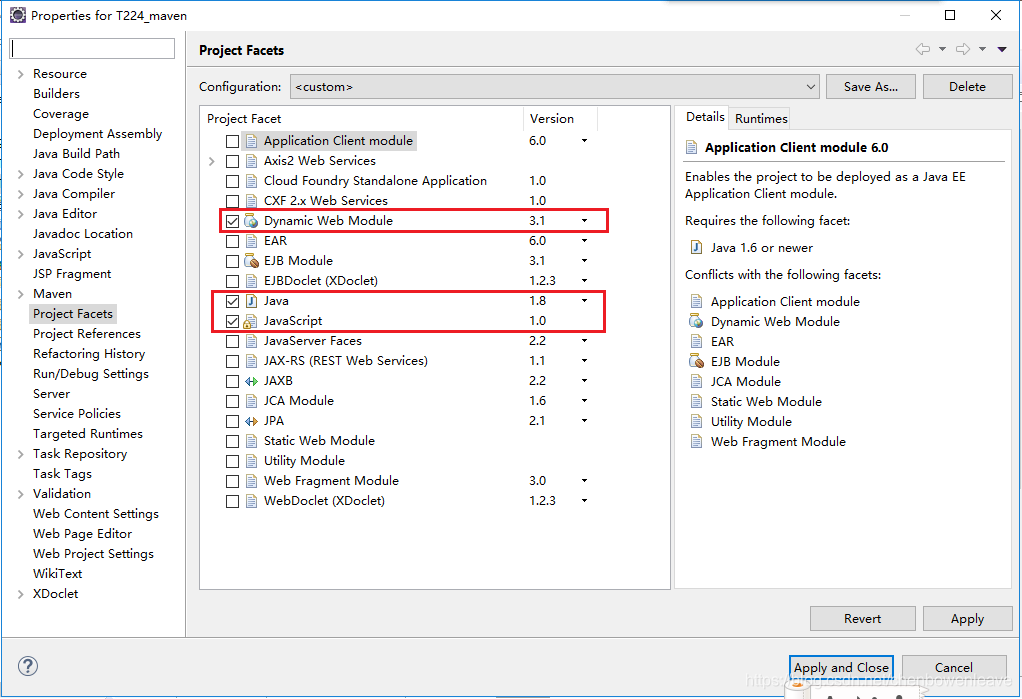Viewport: 1022px width, 699px height.
Task: Switch to the Runtimes tab
Action: point(760,119)
